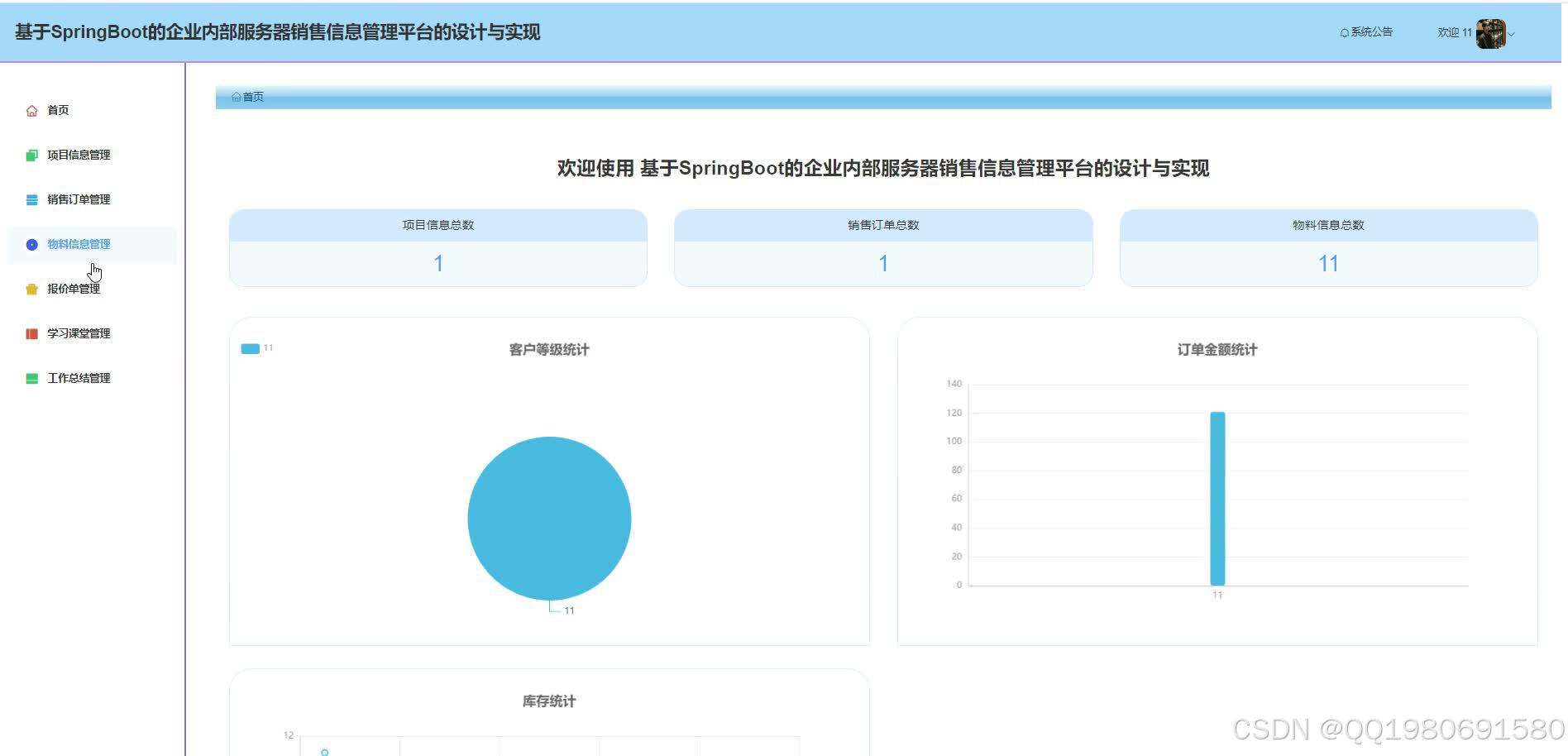Open the 系统公告 announcements link

[1371, 31]
